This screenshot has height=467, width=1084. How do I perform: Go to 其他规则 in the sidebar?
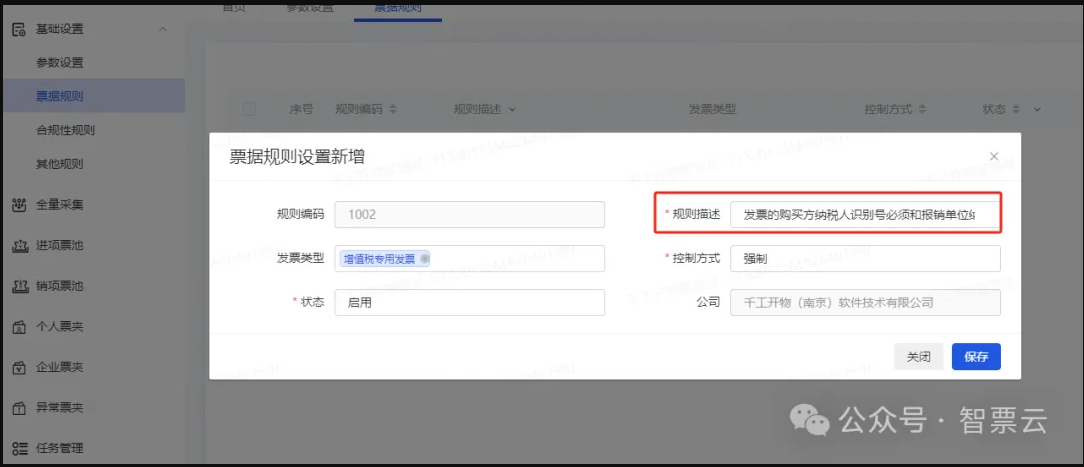[60, 164]
